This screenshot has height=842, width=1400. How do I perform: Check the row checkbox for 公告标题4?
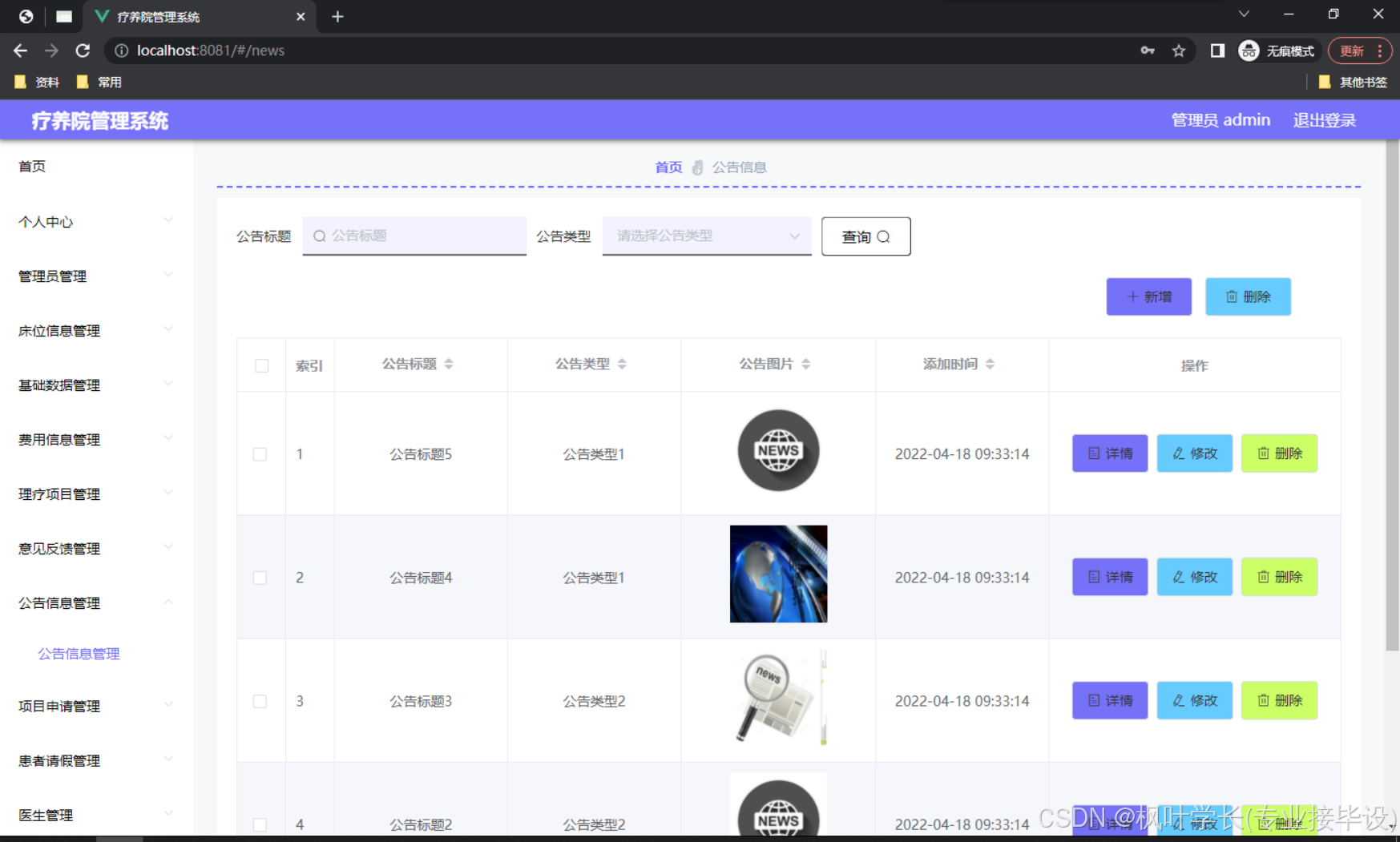click(260, 578)
